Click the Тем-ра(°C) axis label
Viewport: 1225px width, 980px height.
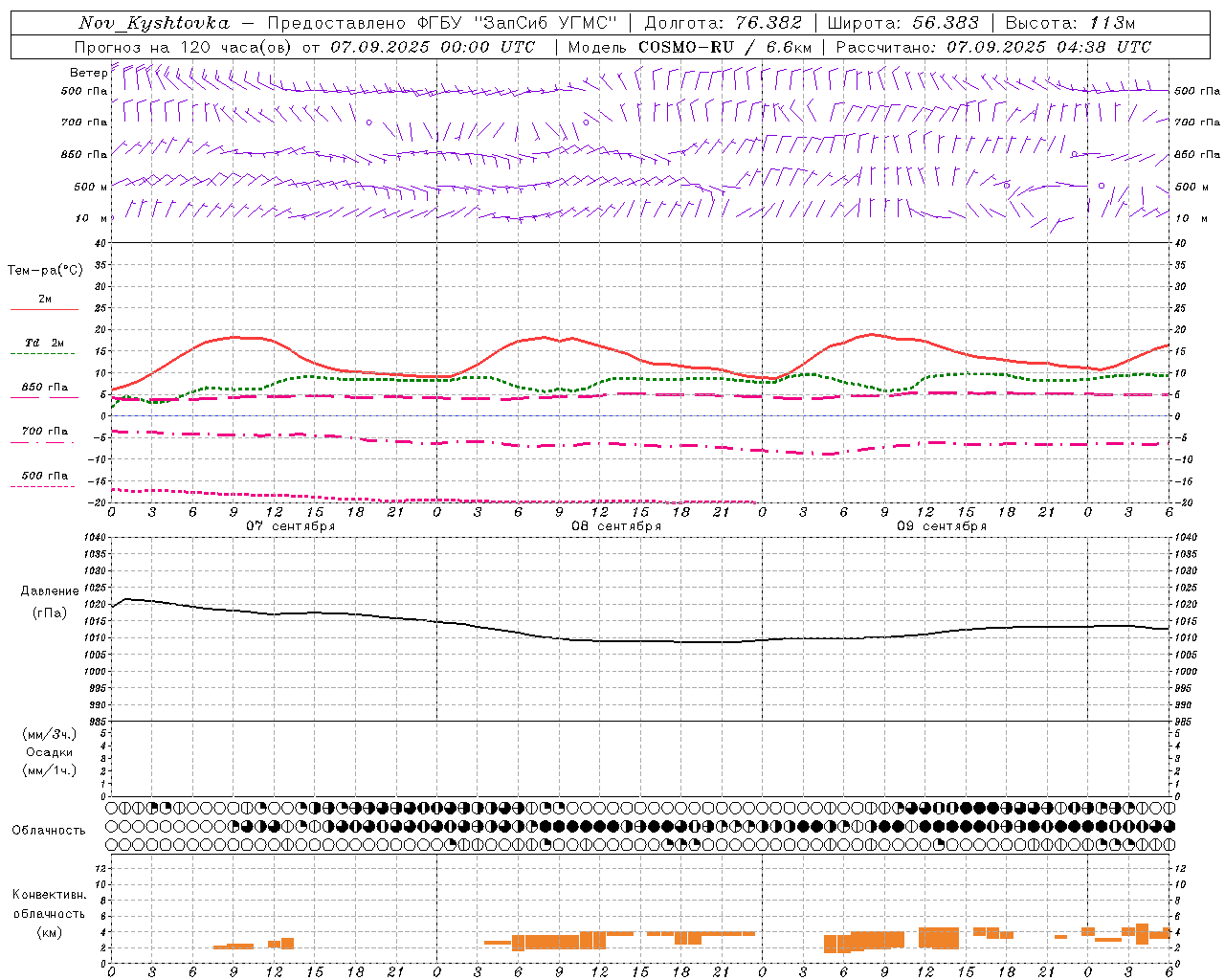[45, 271]
